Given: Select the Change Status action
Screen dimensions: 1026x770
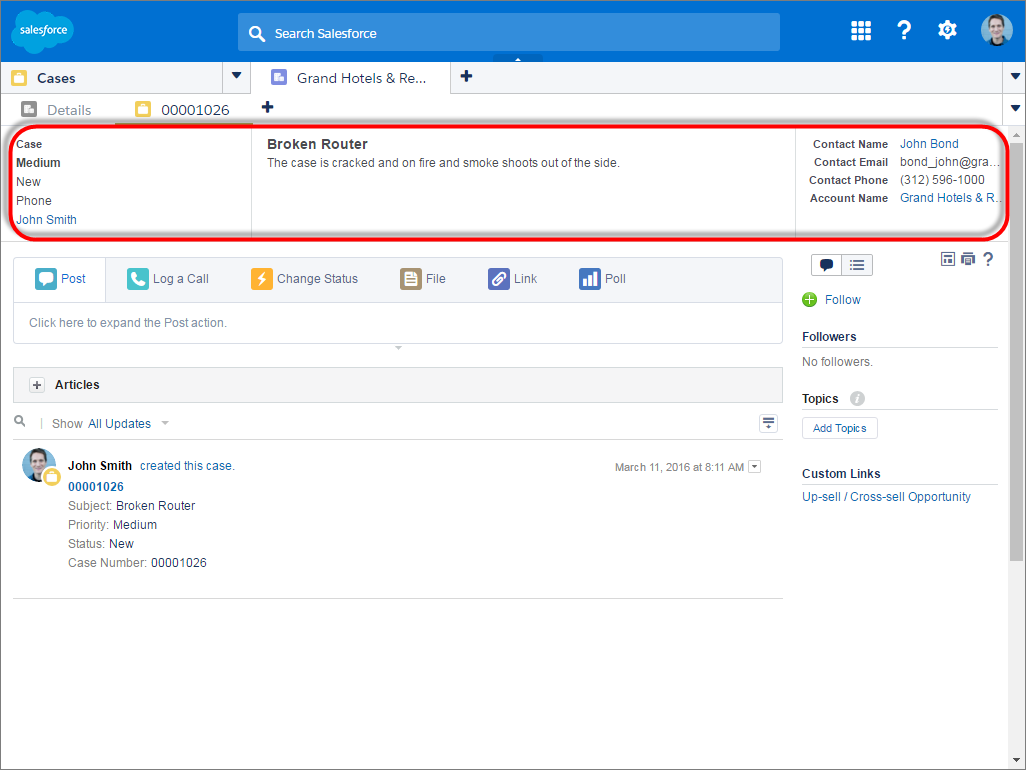Looking at the screenshot, I should click(304, 279).
